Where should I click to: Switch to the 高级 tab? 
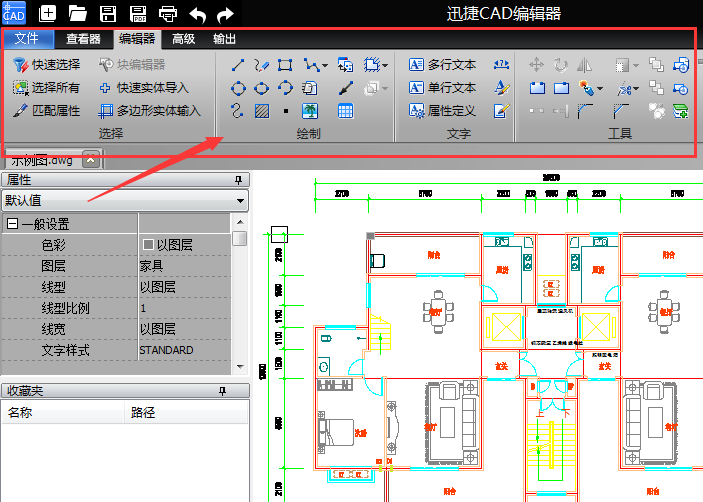click(x=184, y=39)
